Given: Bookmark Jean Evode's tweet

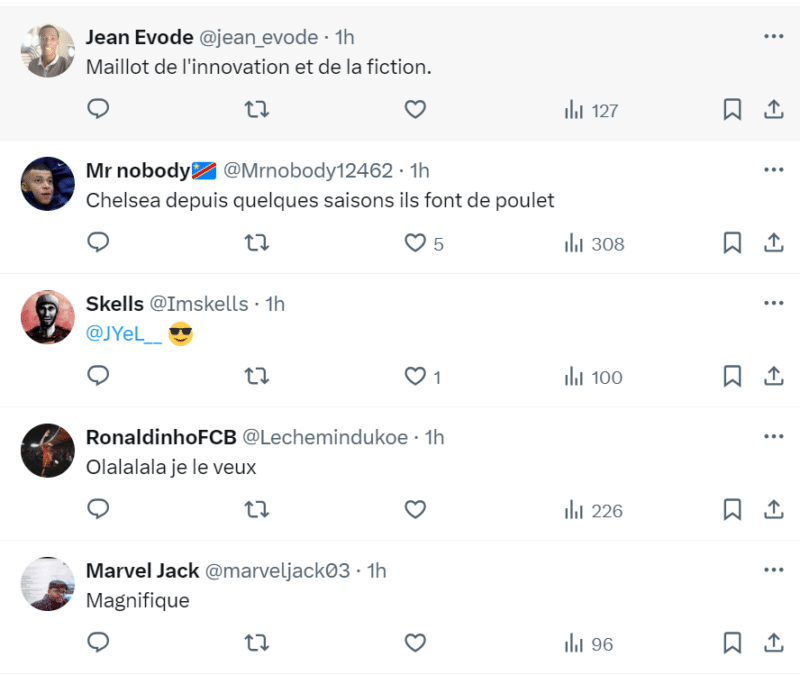Looking at the screenshot, I should [732, 110].
